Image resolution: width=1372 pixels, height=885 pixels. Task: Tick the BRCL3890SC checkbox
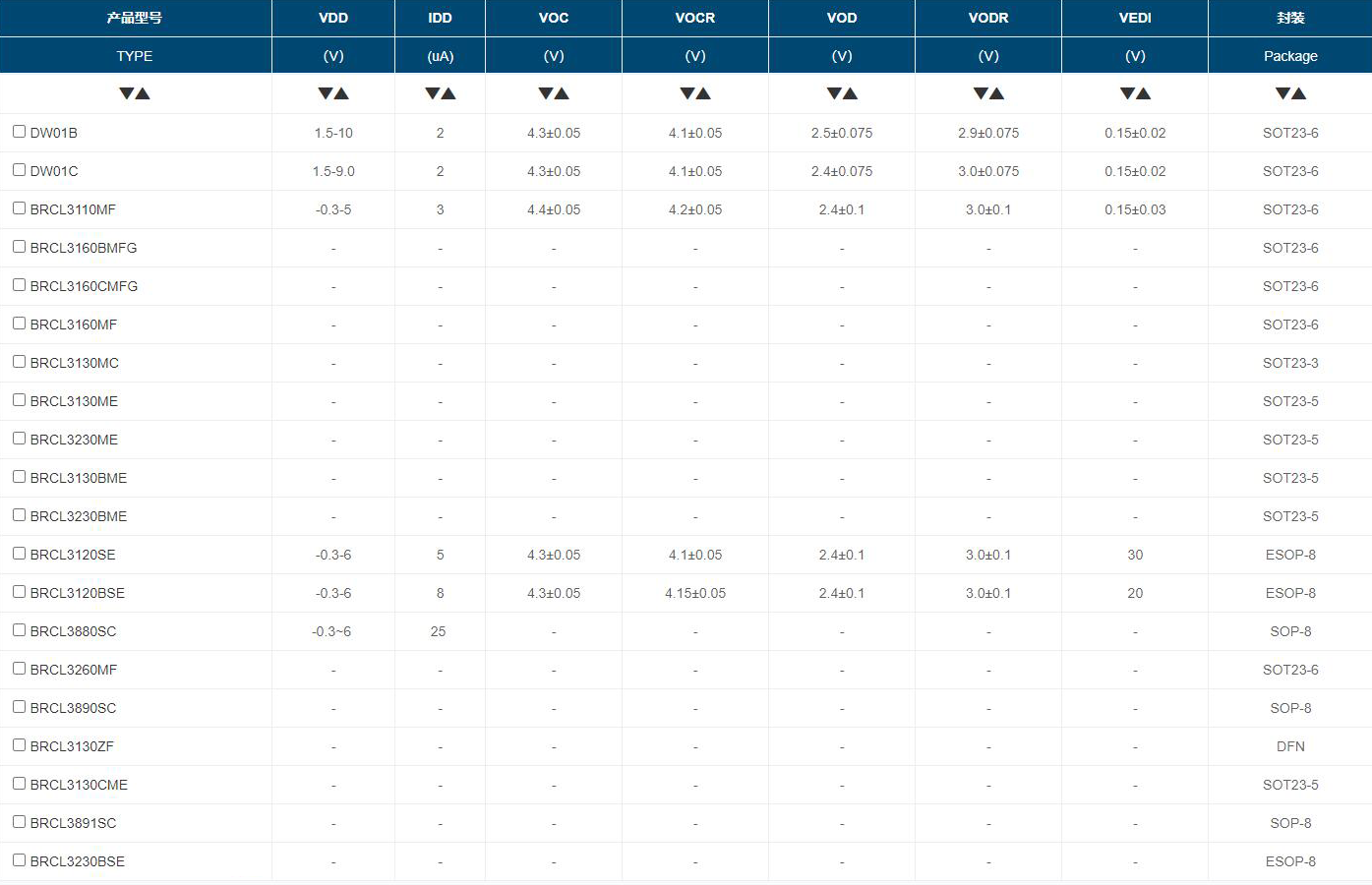[19, 706]
